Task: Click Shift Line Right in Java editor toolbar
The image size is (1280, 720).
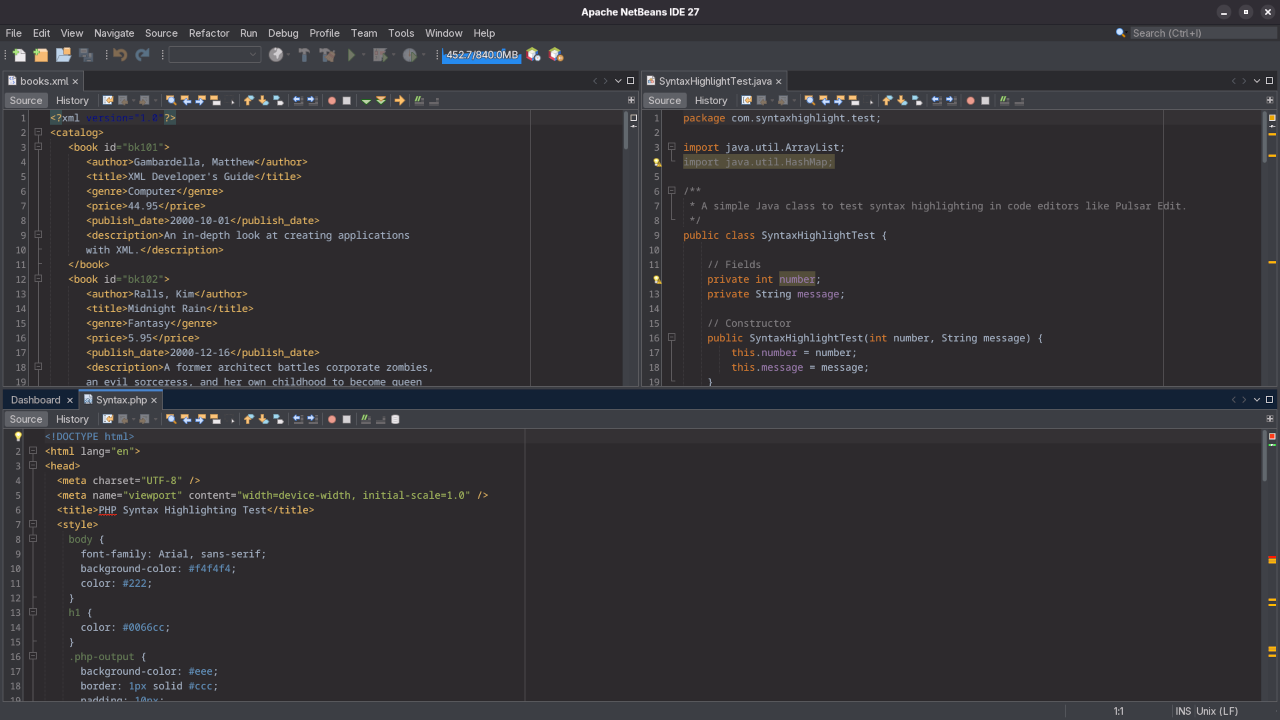Action: [952, 100]
